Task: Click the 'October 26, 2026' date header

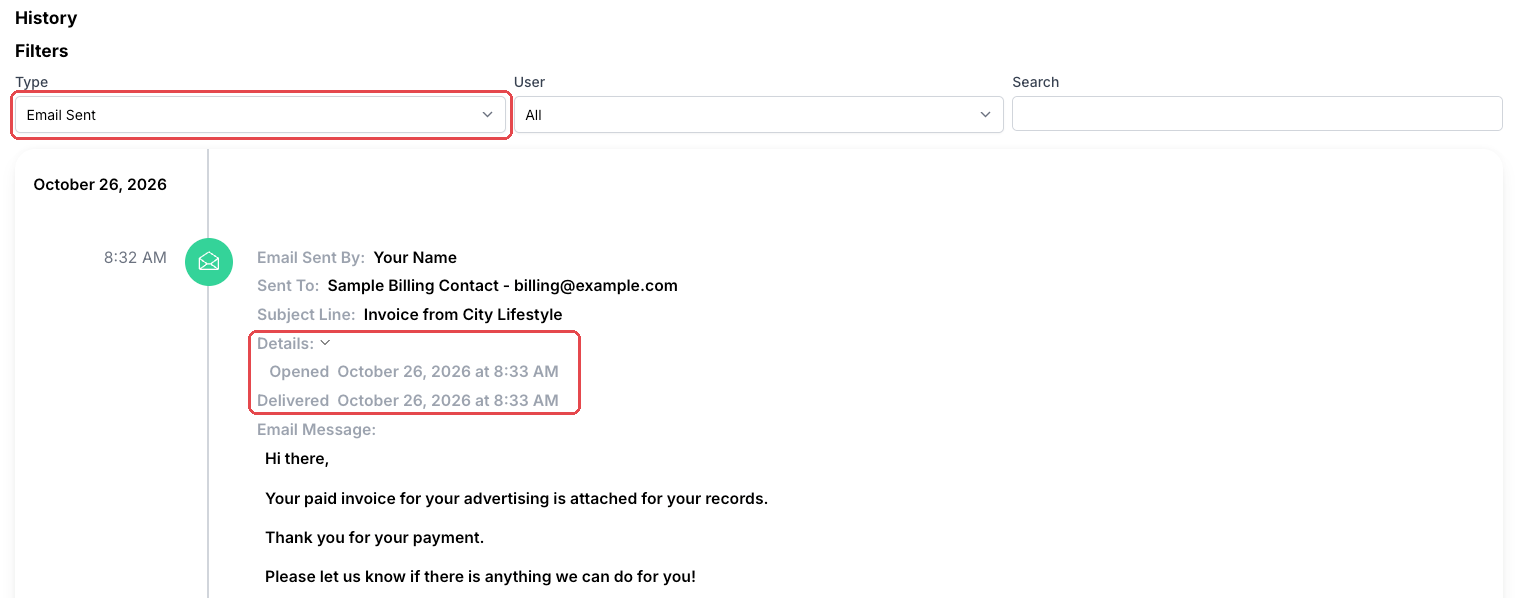Action: (x=100, y=185)
